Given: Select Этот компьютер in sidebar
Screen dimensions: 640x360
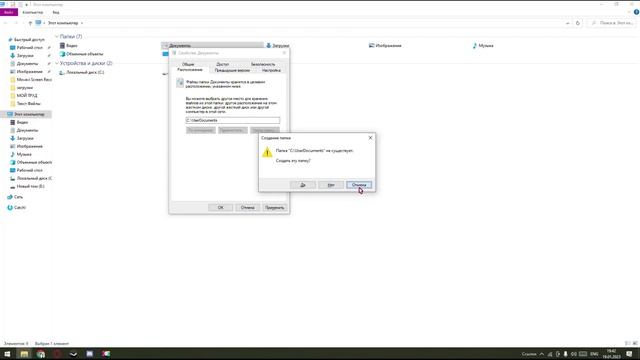Looking at the screenshot, I should tap(26, 114).
